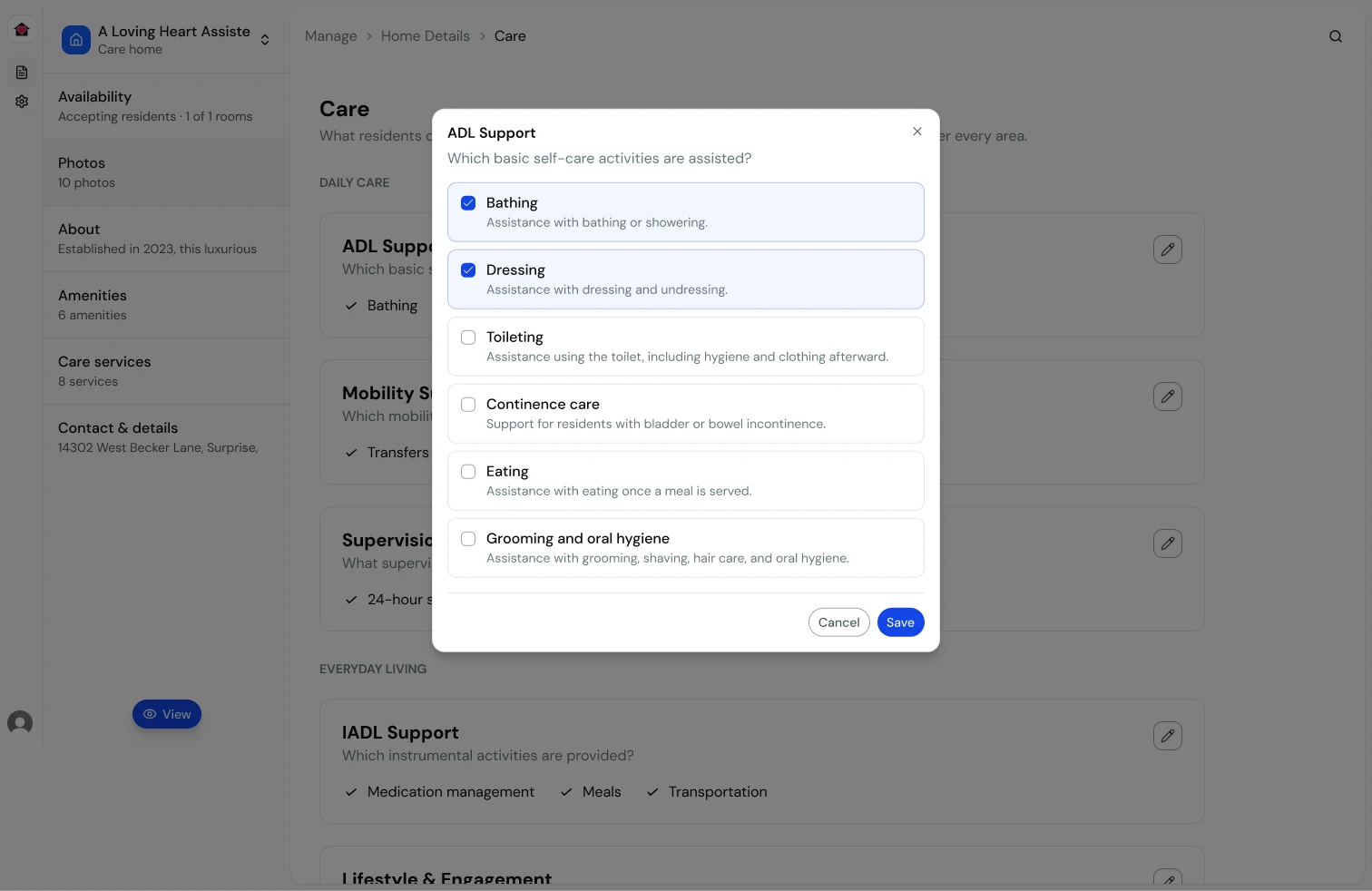Click the user avatar icon

pos(20,722)
